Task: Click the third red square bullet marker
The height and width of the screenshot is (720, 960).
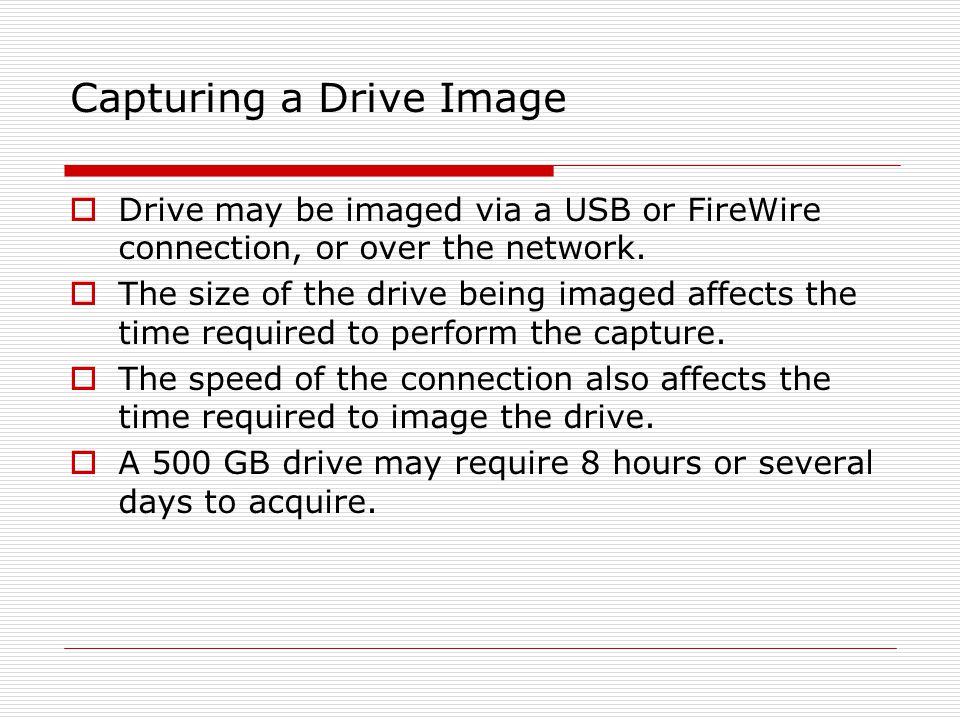Action: pos(84,378)
